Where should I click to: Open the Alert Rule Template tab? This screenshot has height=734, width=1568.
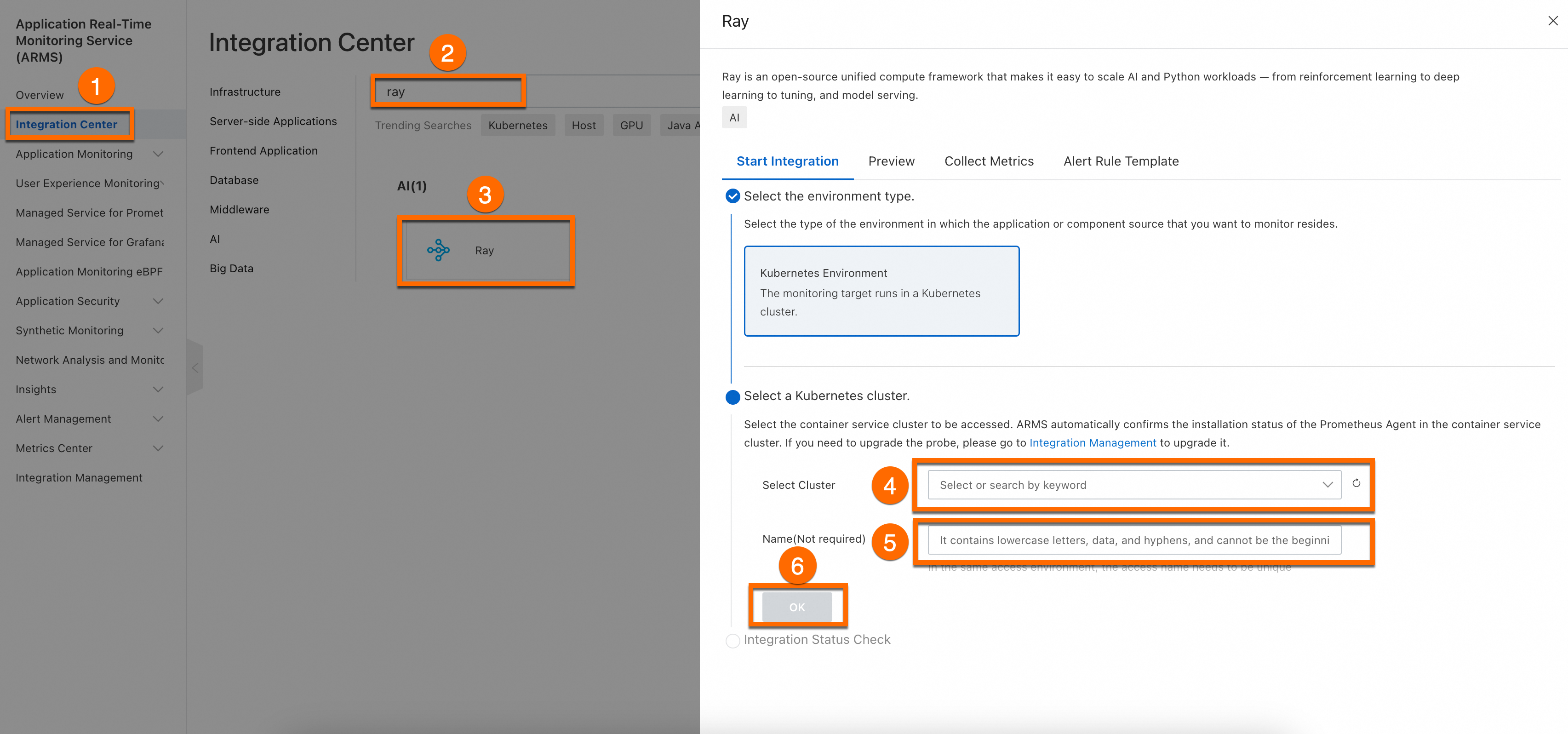point(1121,161)
